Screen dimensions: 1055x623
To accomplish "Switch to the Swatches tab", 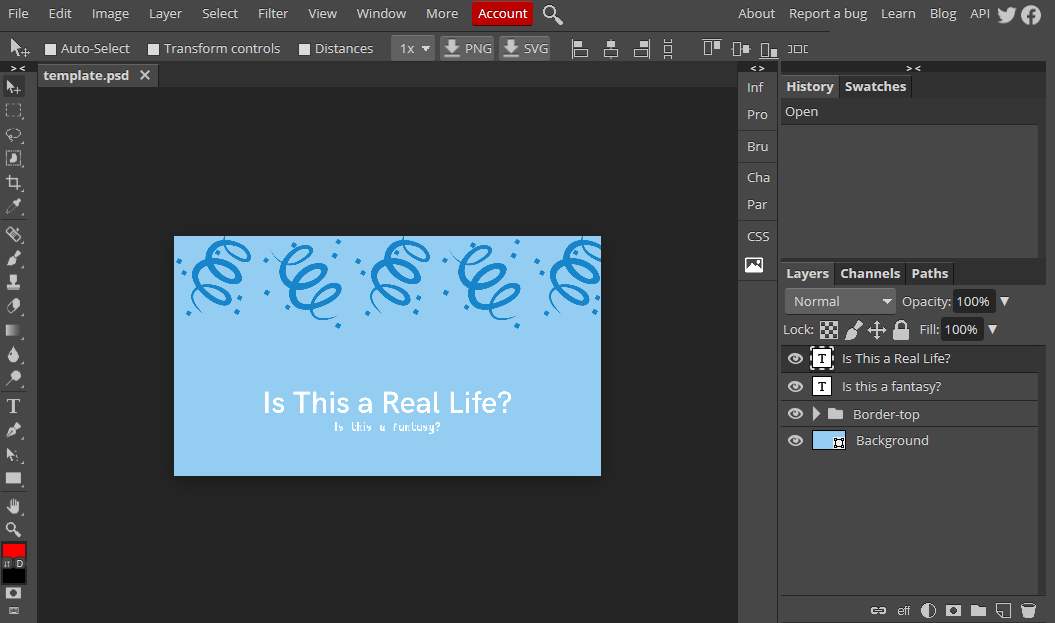I will (x=875, y=87).
